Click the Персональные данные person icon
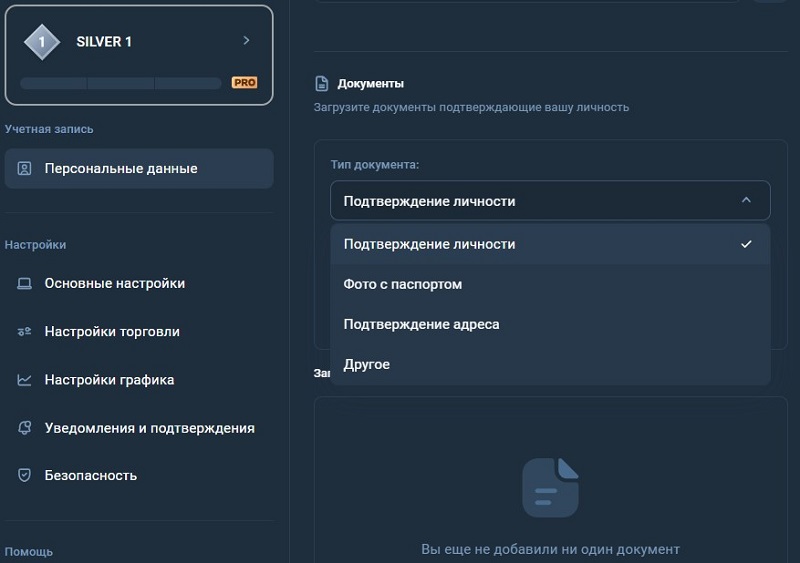 pos(24,168)
